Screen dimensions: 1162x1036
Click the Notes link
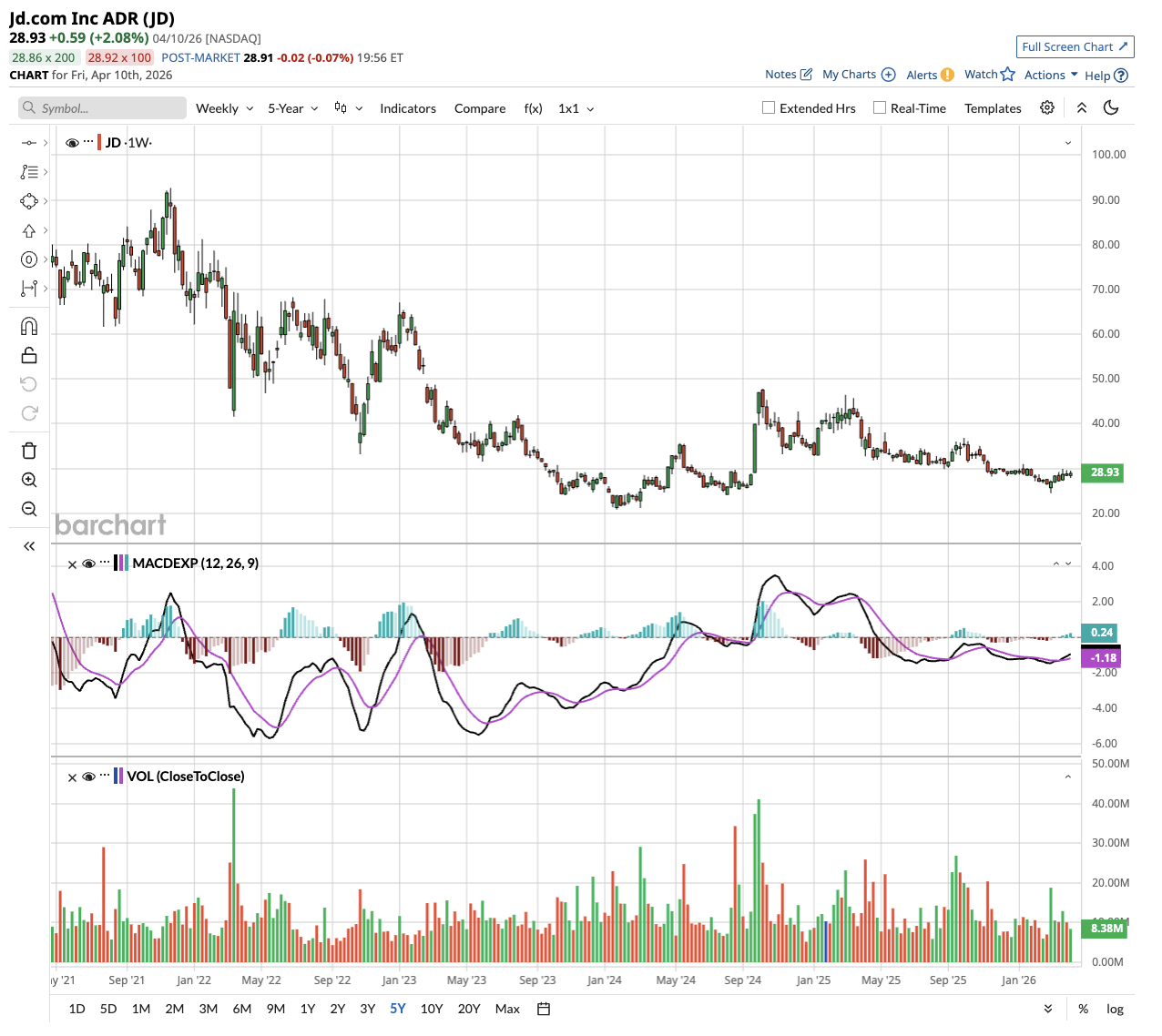pyautogui.click(x=780, y=75)
